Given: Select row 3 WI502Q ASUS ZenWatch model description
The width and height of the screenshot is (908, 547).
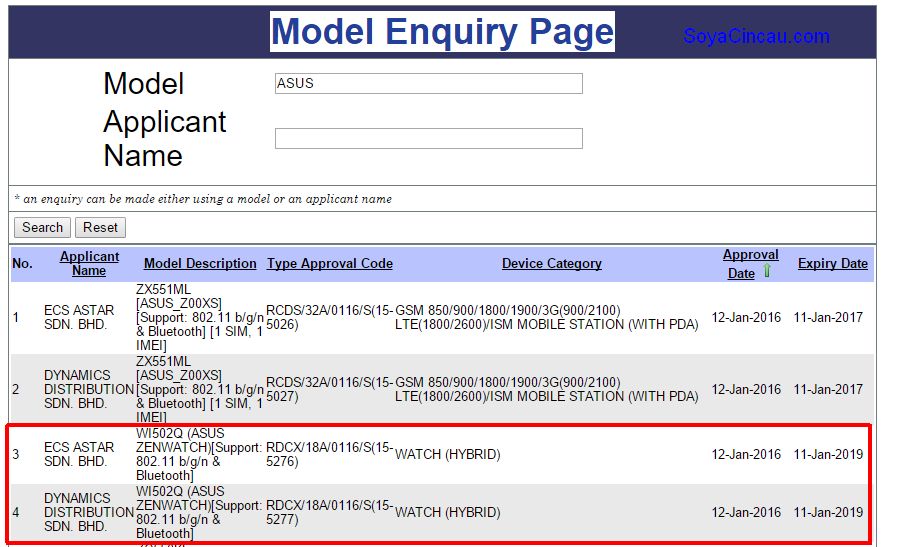Looking at the screenshot, I should point(198,454).
